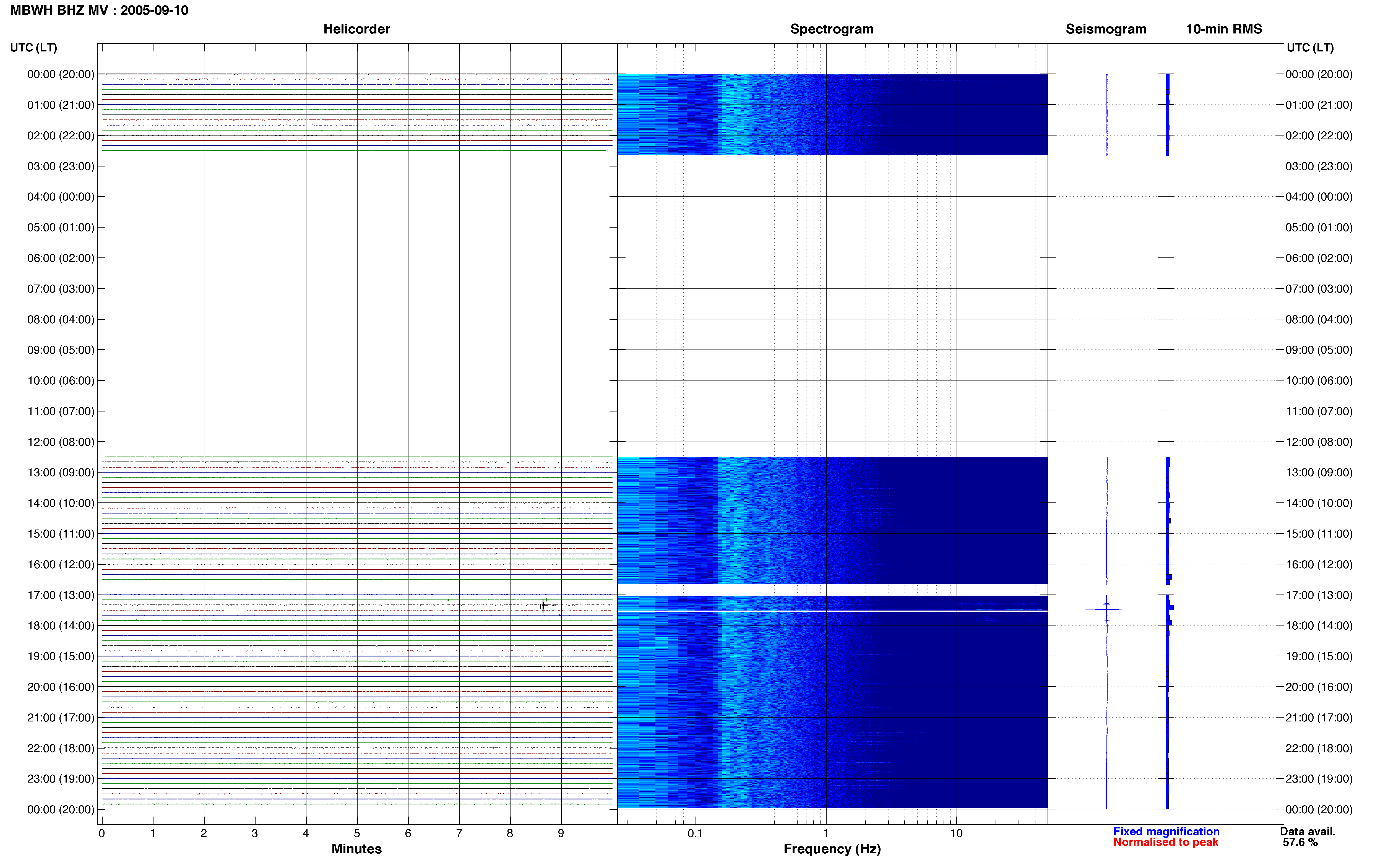
Task: Click "19:00 (15:00)" on the right time axis
Action: pyautogui.click(x=1319, y=656)
